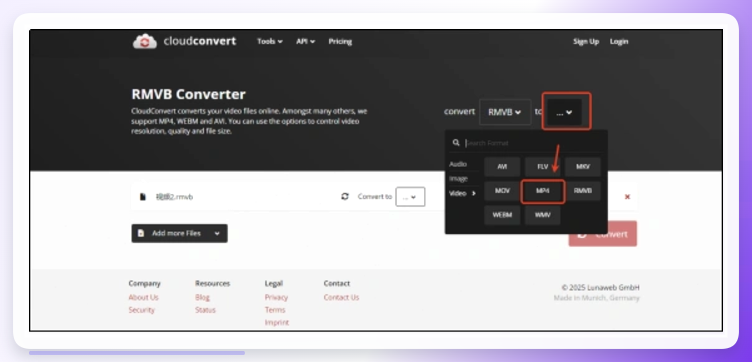
Task: Go to the Pricing page
Action: (340, 41)
